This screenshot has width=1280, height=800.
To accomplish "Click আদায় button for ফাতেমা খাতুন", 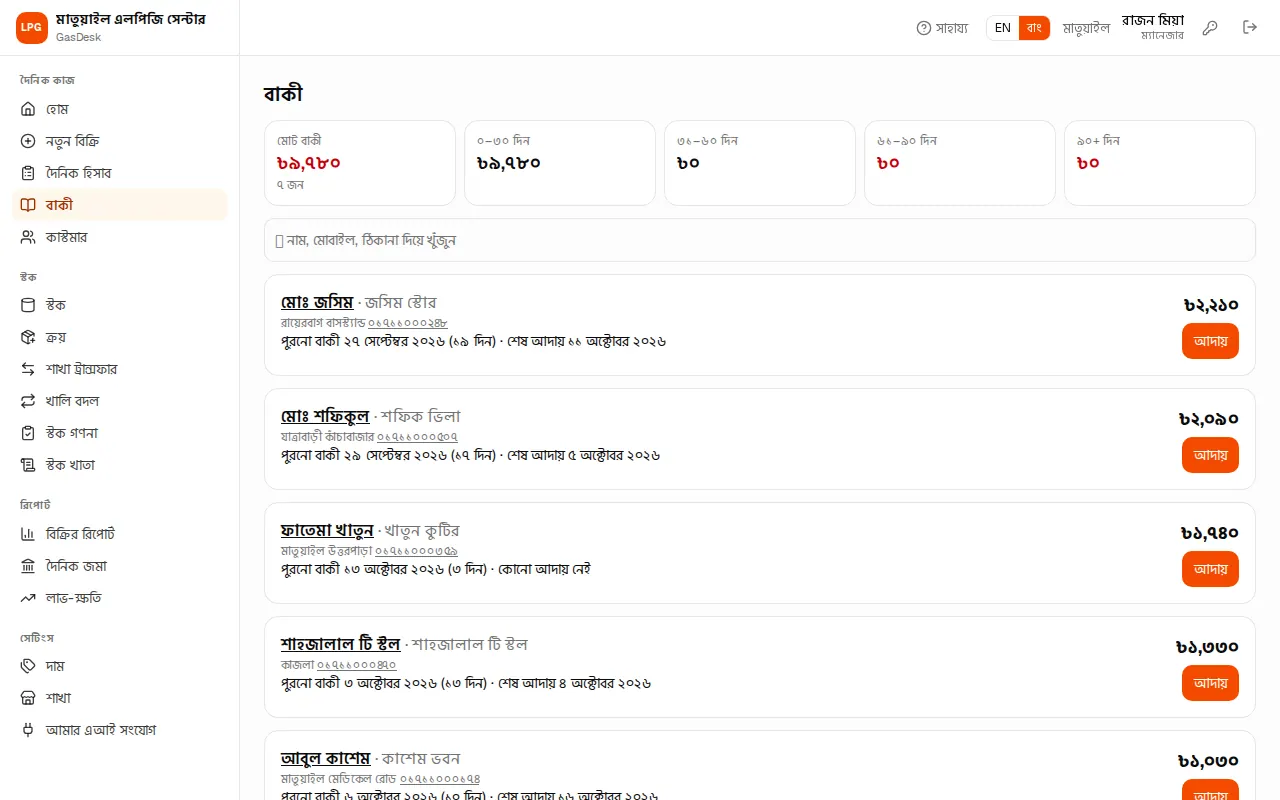I will pos(1210,569).
